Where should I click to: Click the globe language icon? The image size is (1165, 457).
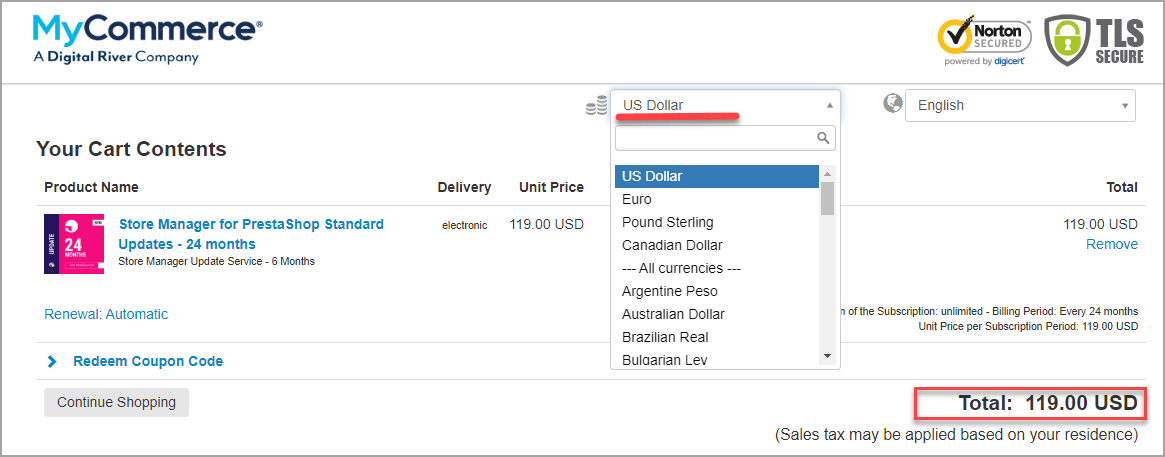pyautogui.click(x=892, y=103)
